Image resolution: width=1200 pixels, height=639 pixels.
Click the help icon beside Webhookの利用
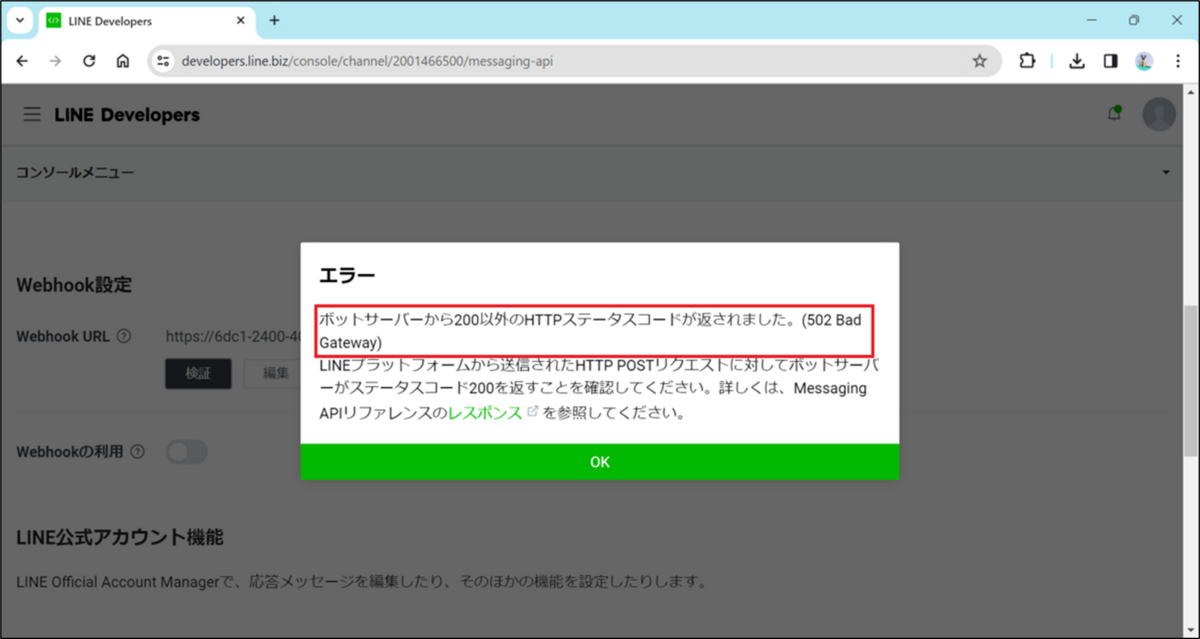(x=138, y=452)
